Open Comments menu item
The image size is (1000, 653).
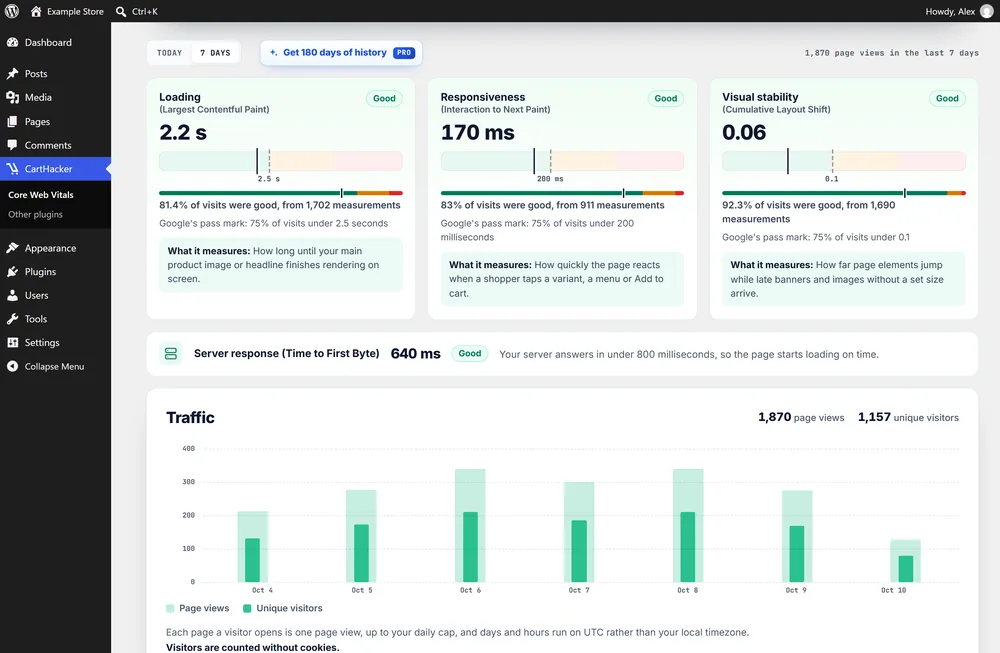pyautogui.click(x=55, y=145)
